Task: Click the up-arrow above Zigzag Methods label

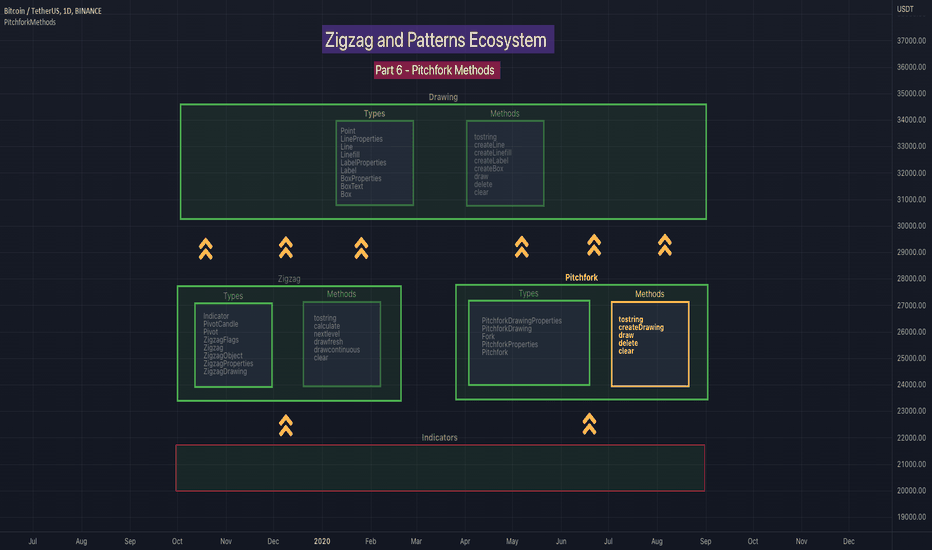Action: coord(361,248)
